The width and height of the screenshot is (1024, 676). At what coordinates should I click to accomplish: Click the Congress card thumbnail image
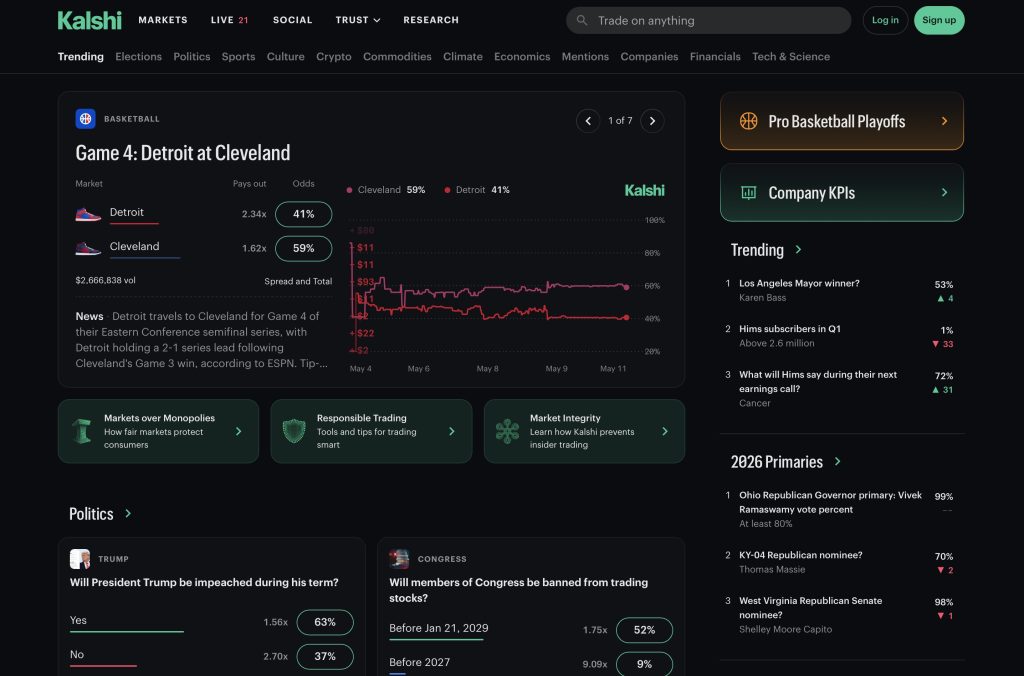click(x=399, y=559)
